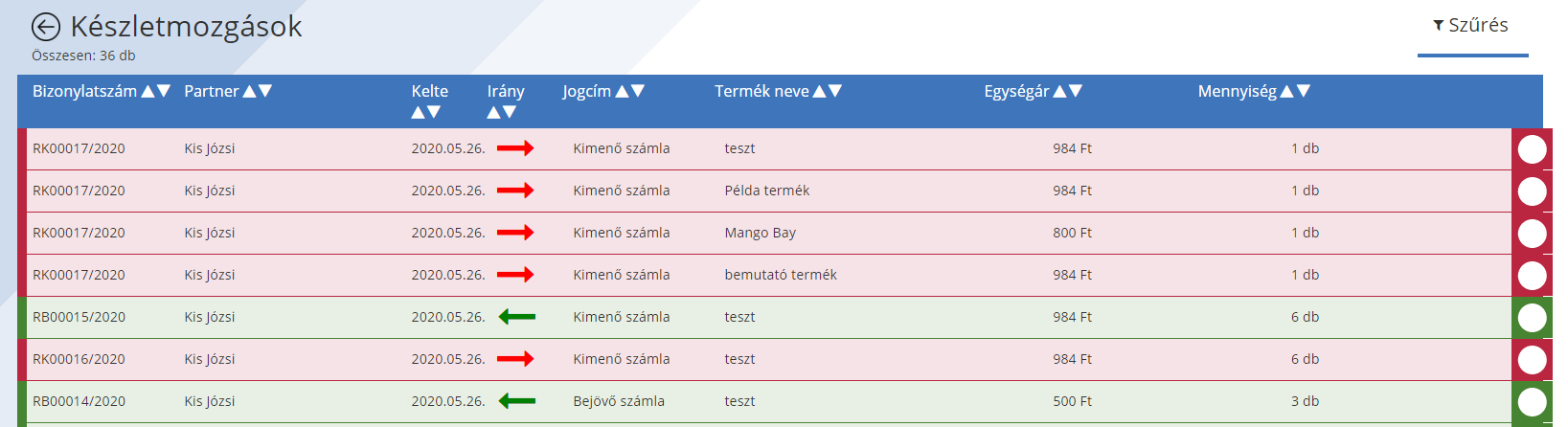Sort Kelte column descending
Screen dimensions: 1568x427
[434, 112]
